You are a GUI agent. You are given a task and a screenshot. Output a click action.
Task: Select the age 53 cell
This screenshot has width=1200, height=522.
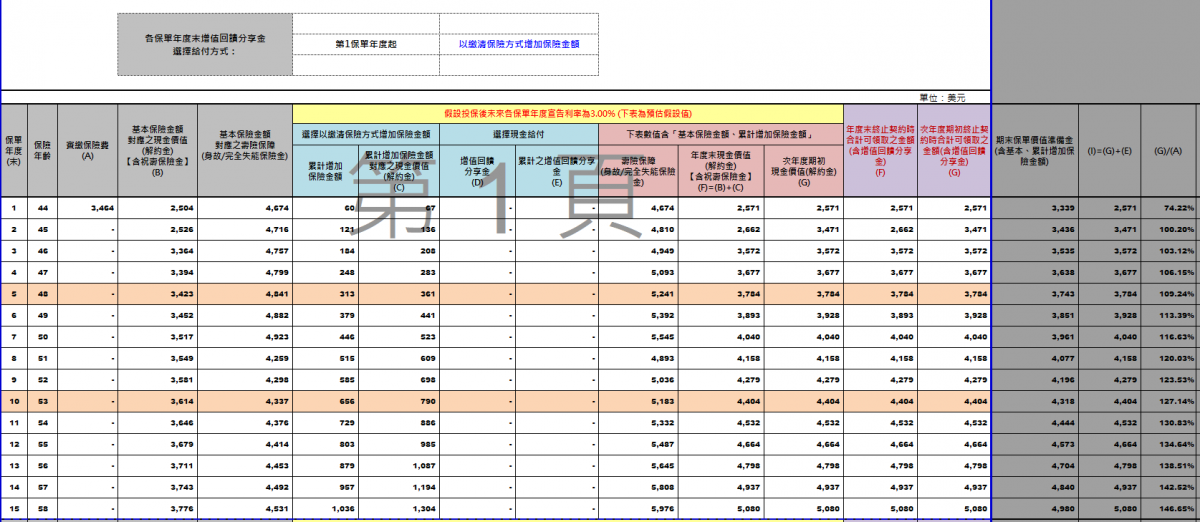(42, 401)
